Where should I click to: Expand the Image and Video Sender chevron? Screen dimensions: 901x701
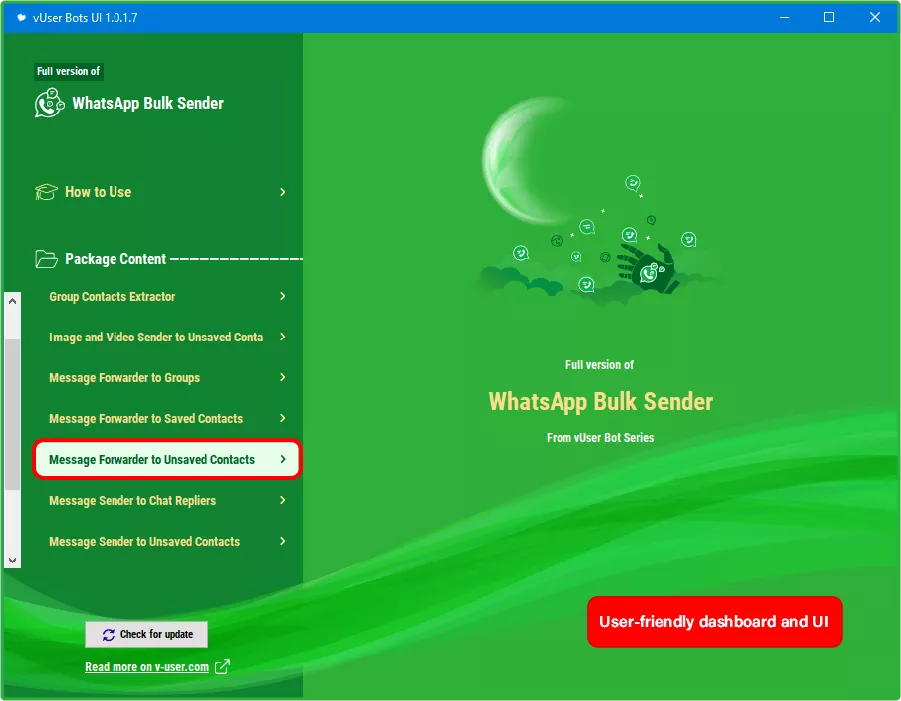tap(282, 337)
